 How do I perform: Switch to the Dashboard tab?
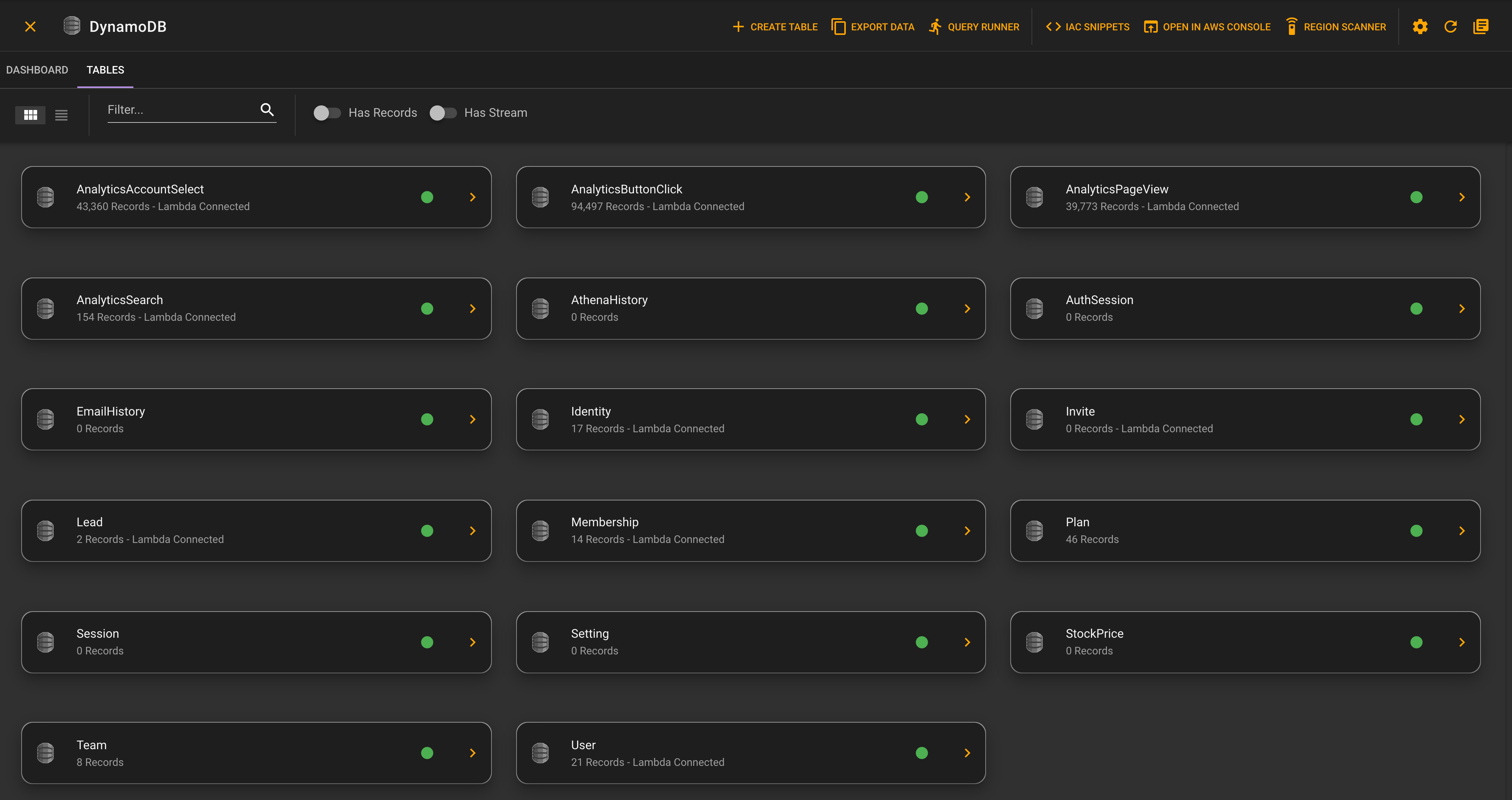37,70
